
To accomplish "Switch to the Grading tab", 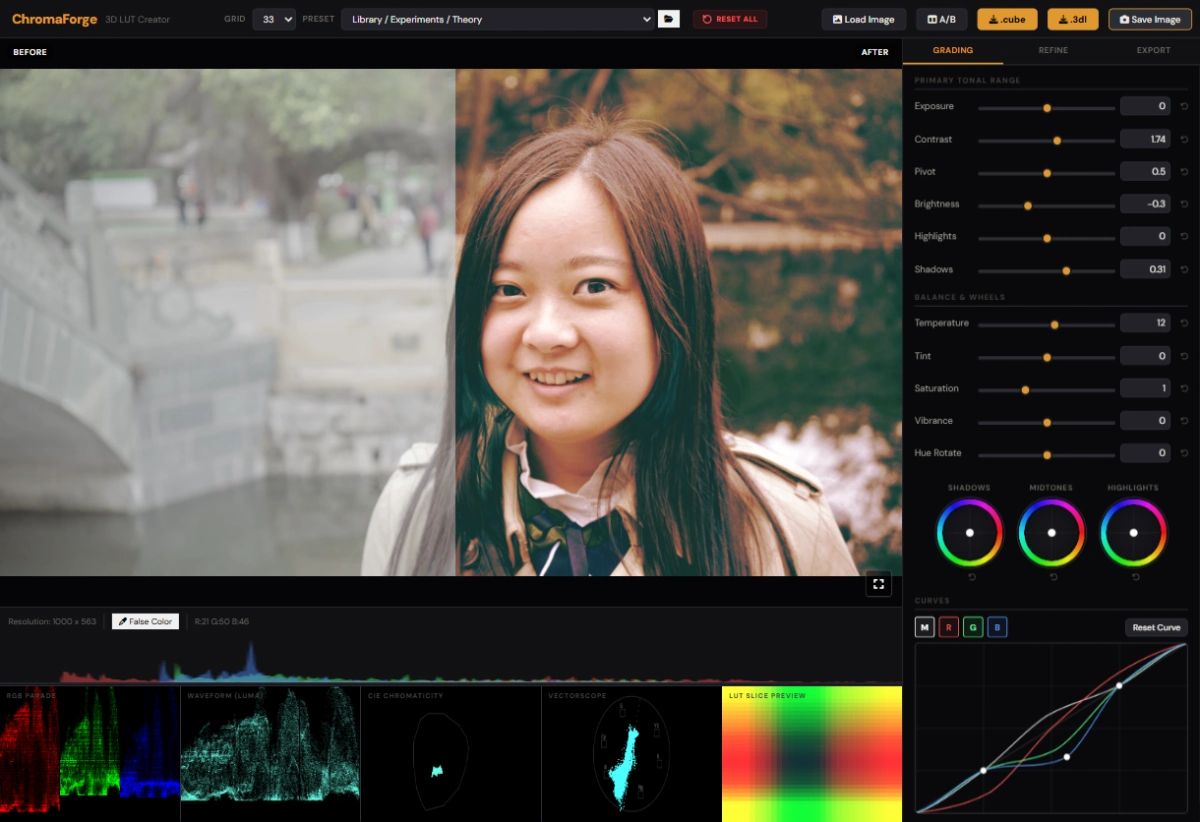I will [953, 50].
